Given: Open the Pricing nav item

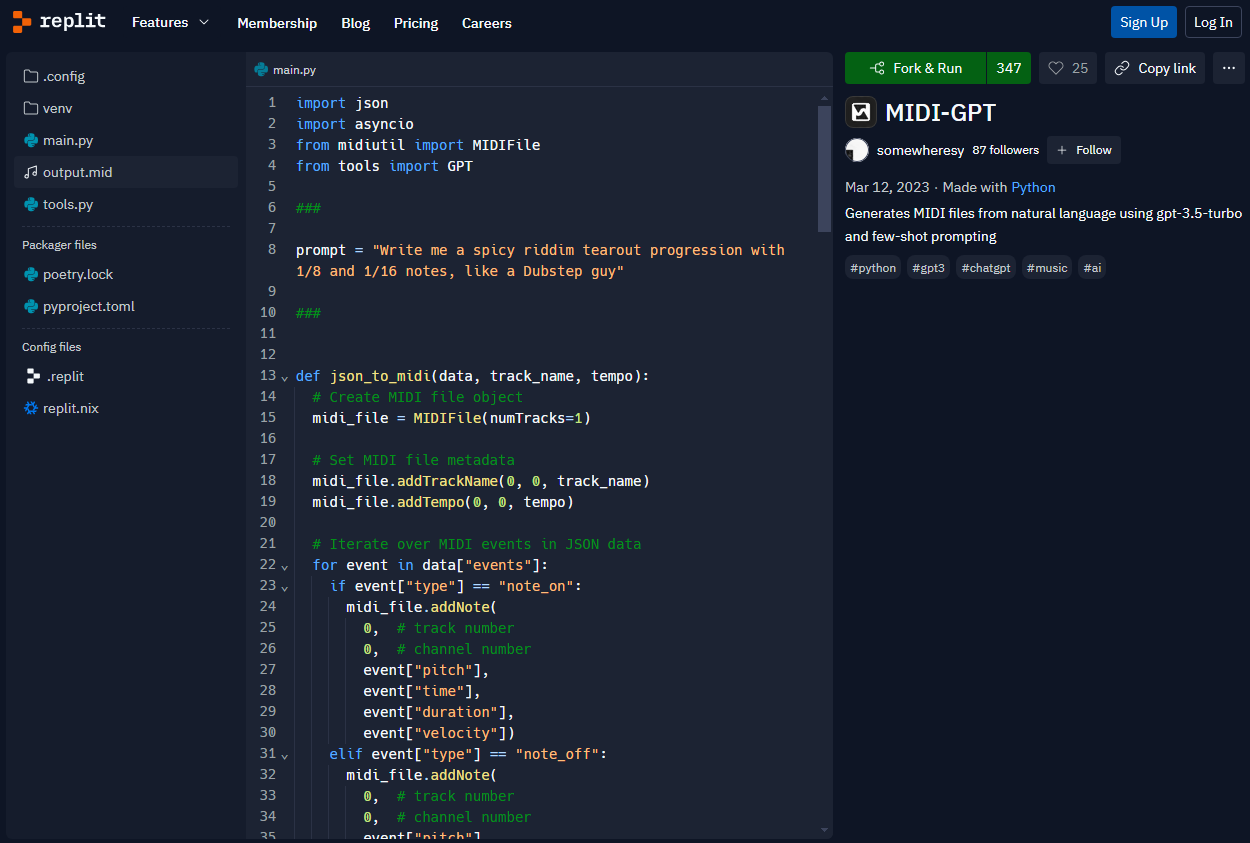Looking at the screenshot, I should (416, 23).
